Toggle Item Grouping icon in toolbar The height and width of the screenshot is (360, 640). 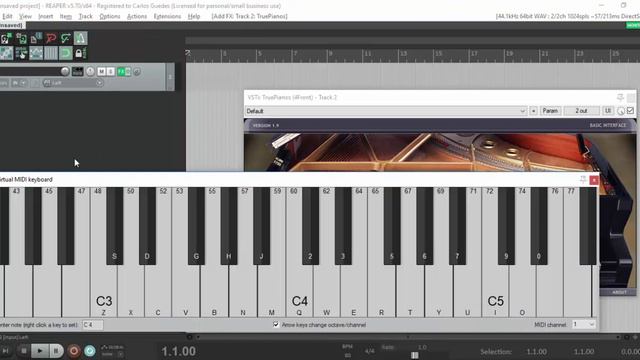click(x=21, y=53)
